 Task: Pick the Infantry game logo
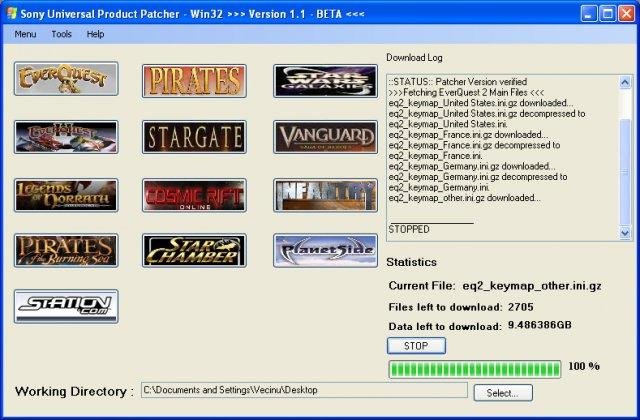(x=325, y=195)
